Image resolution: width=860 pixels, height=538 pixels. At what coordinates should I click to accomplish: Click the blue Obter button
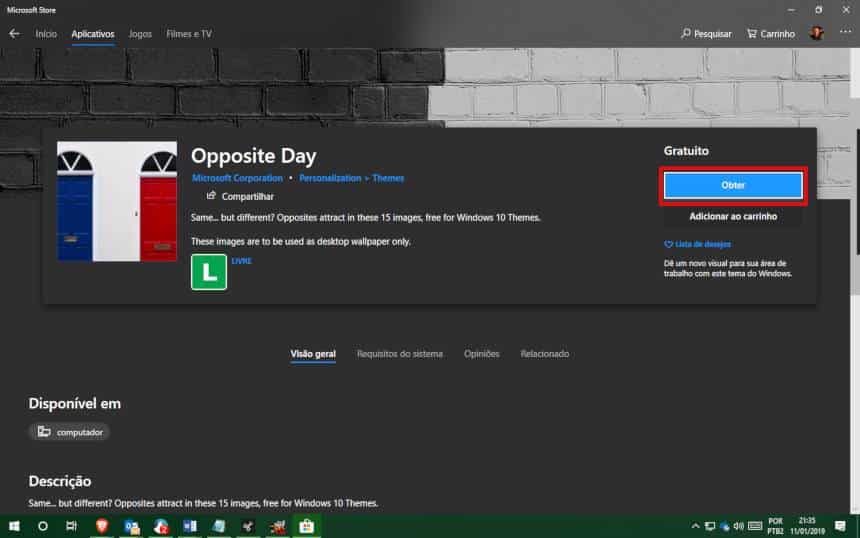click(733, 185)
